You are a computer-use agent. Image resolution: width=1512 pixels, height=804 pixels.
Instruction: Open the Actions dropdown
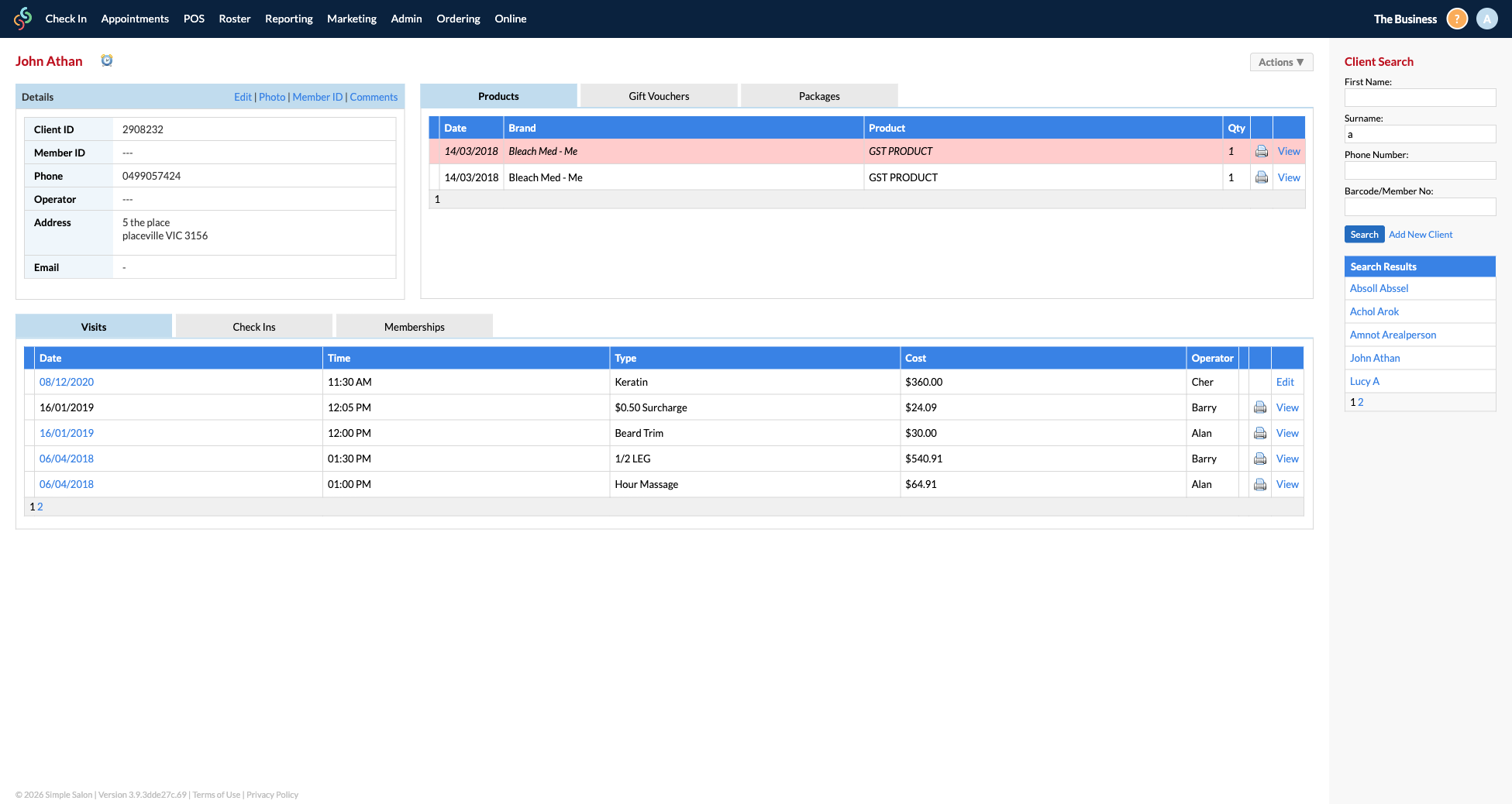[x=1281, y=62]
